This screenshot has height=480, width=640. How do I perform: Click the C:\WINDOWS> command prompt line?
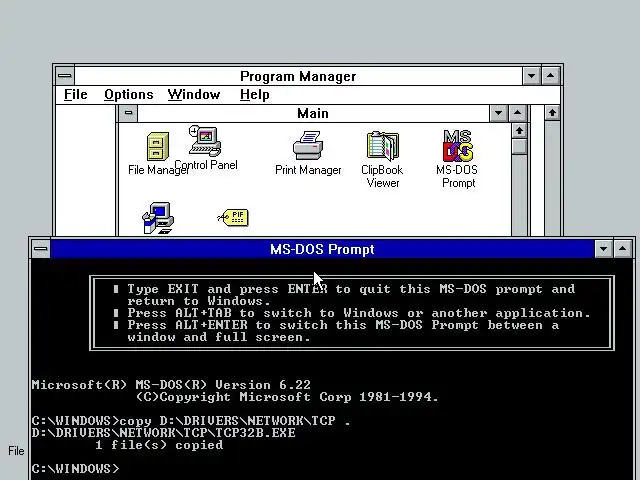76,469
